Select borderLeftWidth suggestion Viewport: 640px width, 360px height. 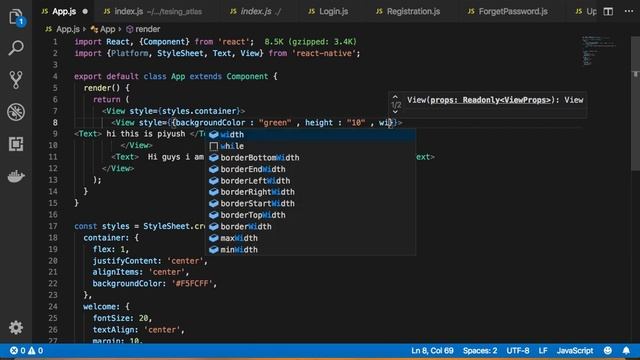[310, 180]
